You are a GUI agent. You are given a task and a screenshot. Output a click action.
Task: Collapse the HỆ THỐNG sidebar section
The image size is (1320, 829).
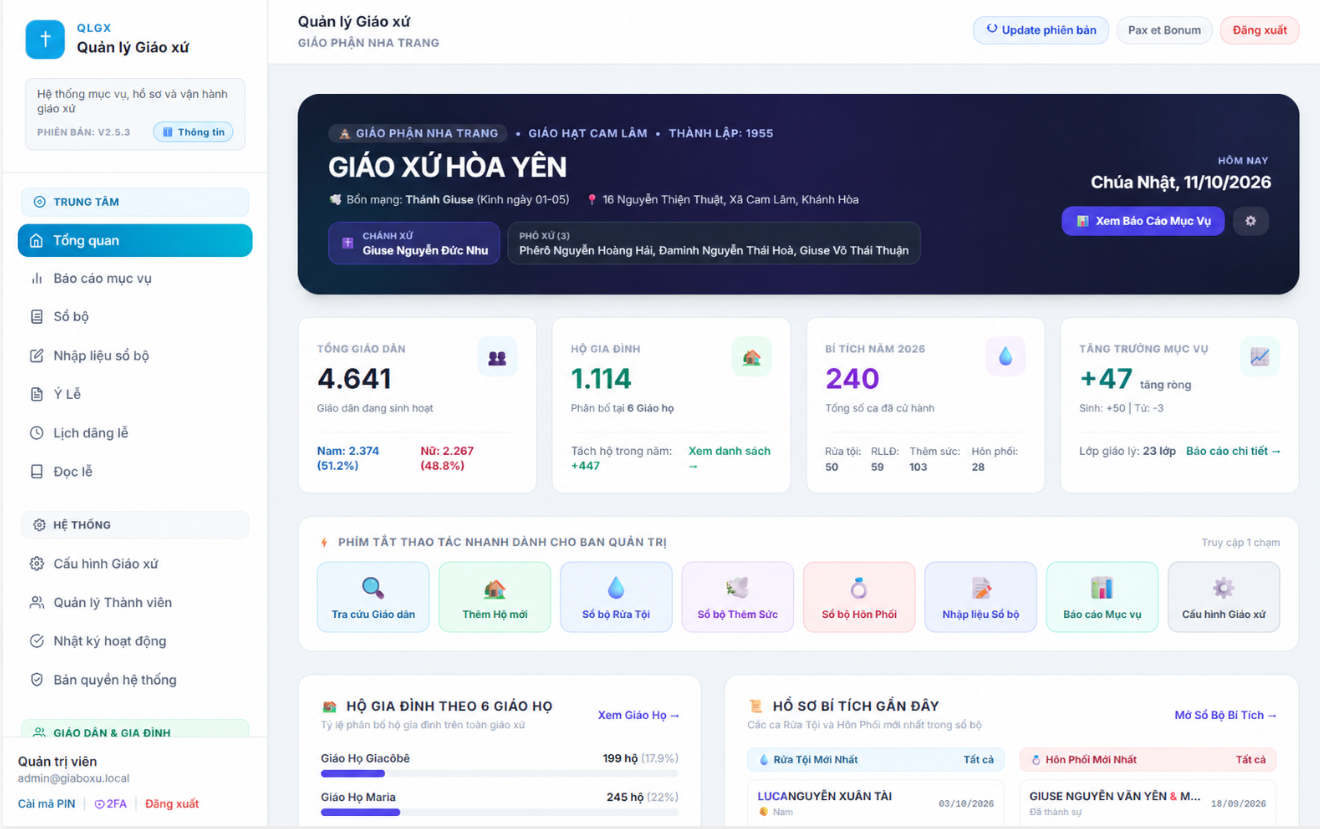135,525
